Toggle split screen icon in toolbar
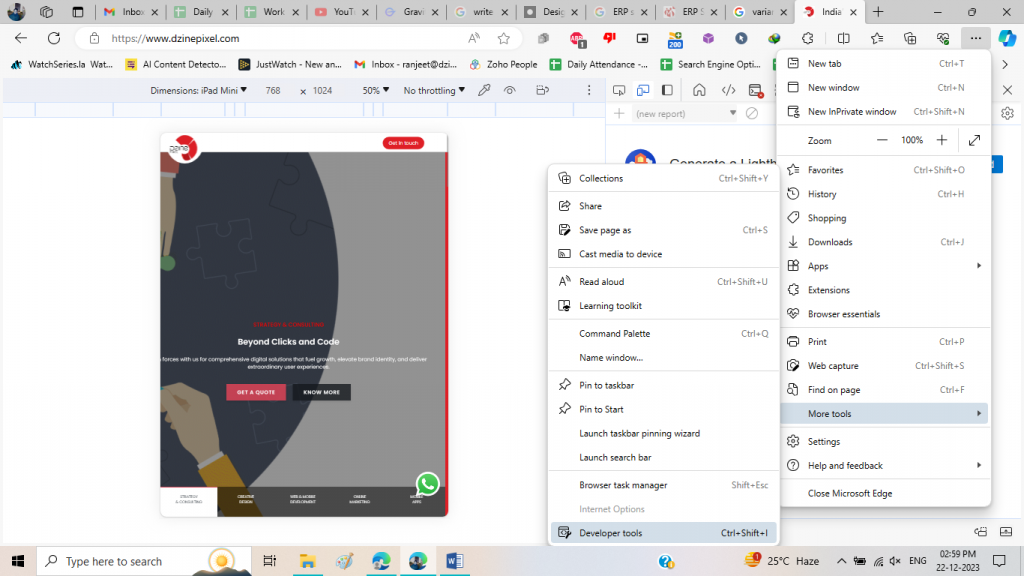Viewport: 1024px width, 576px height. coord(843,39)
